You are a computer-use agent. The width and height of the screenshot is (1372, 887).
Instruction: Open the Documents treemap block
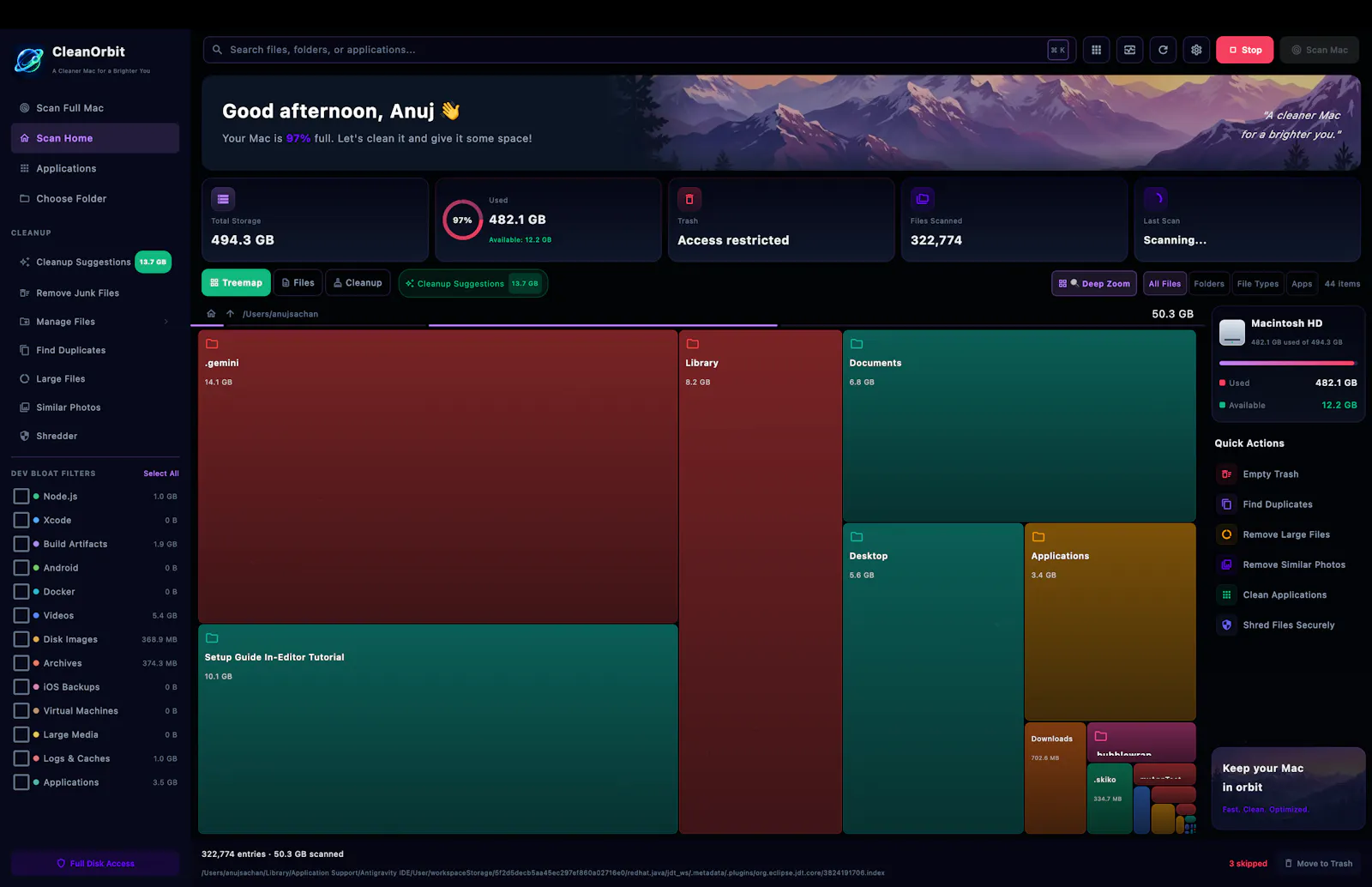(x=1020, y=426)
